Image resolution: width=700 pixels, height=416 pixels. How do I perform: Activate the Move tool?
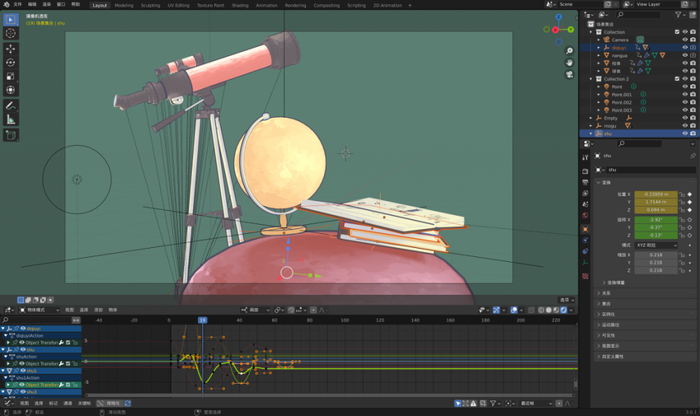click(11, 48)
